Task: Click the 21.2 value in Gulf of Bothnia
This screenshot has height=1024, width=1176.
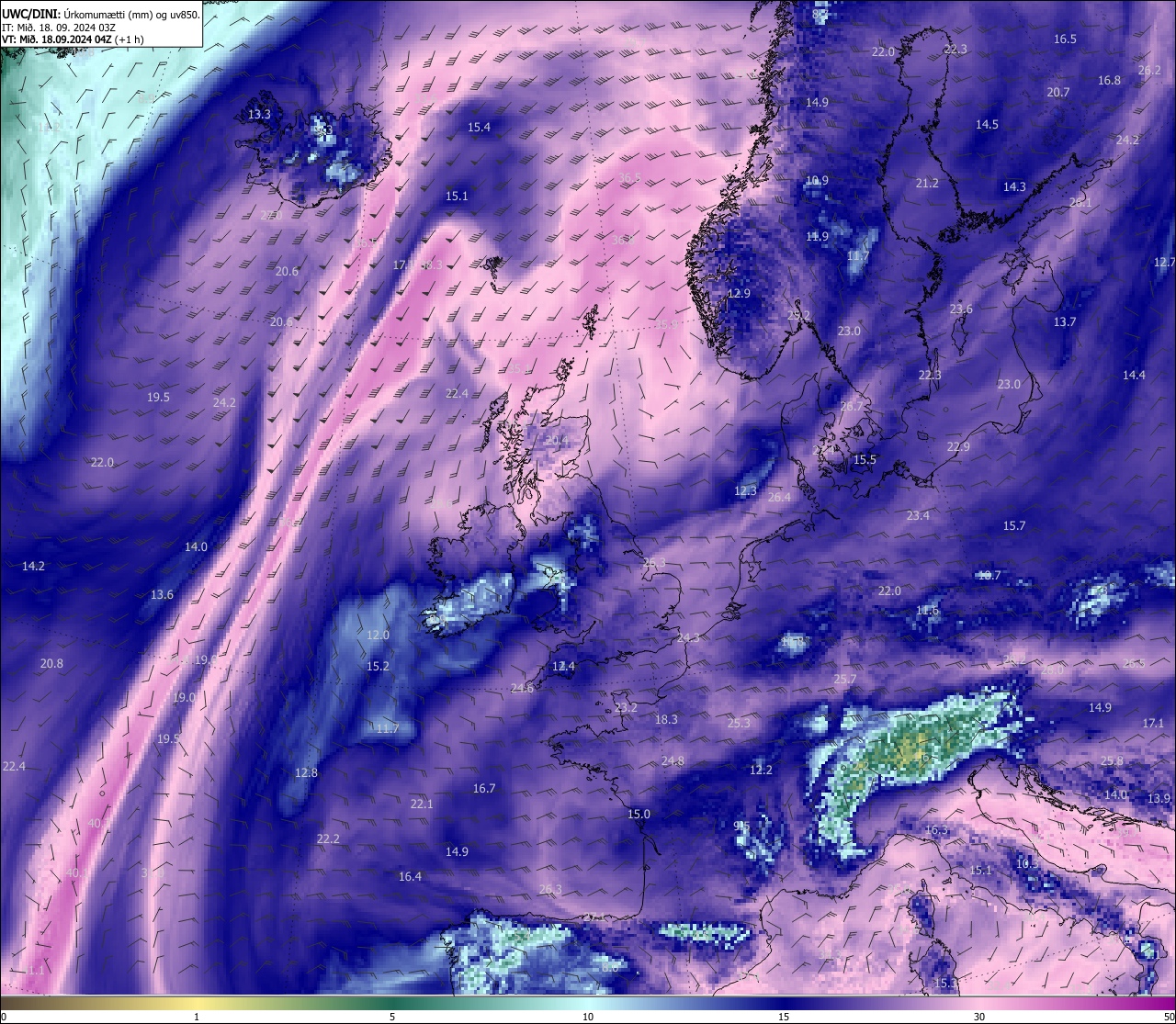Action: click(927, 184)
